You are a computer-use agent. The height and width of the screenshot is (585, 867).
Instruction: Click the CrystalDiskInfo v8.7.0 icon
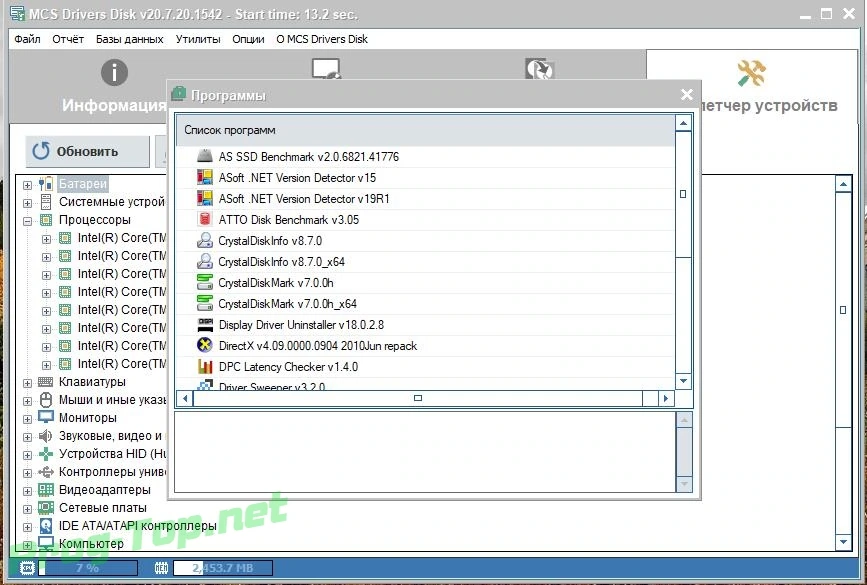coord(205,240)
